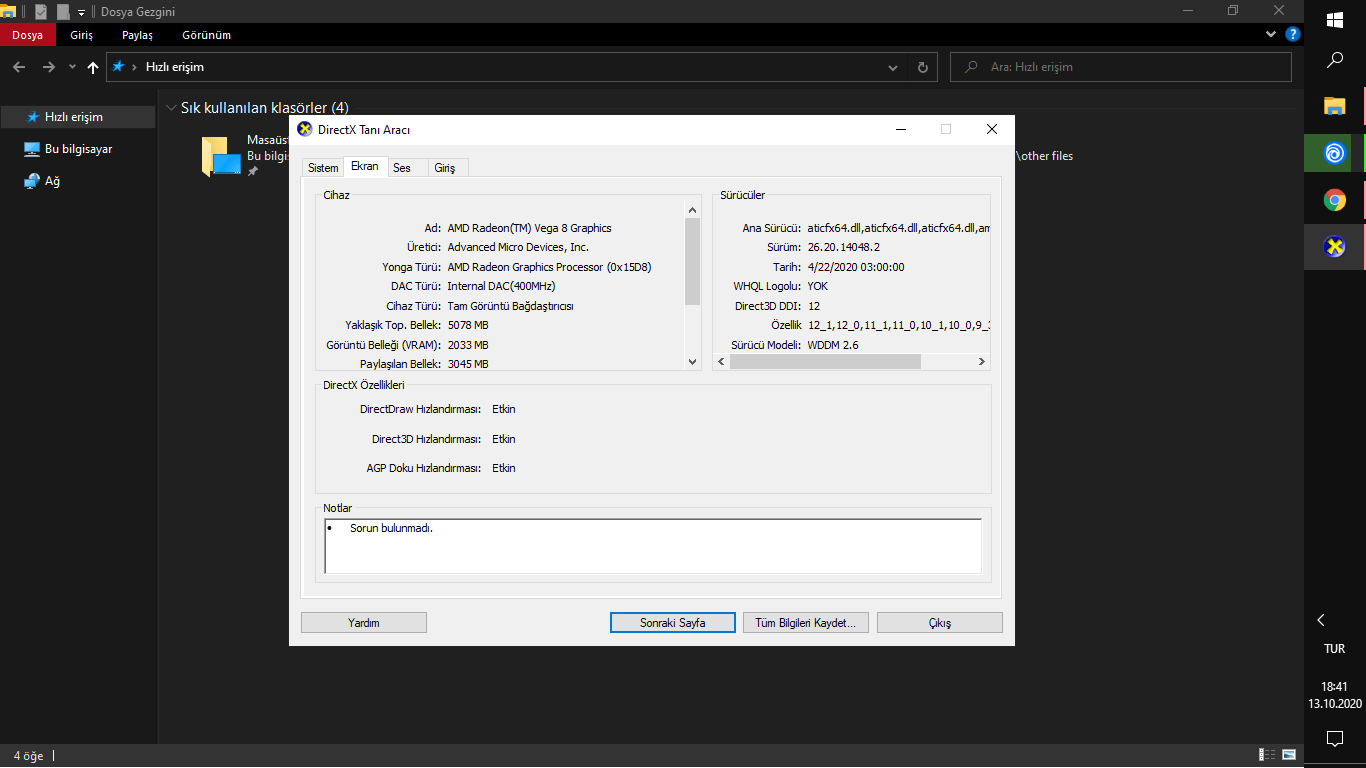Click the DirectX Tanı Aracı title icon

pyautogui.click(x=305, y=129)
